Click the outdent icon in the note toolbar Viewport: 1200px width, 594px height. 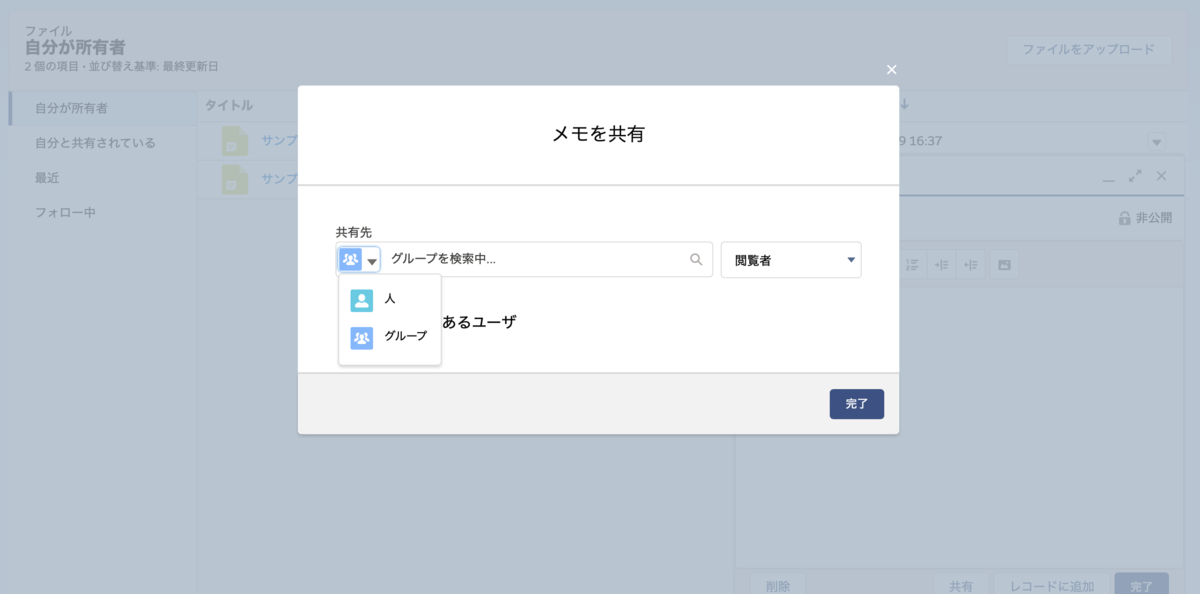tap(972, 264)
